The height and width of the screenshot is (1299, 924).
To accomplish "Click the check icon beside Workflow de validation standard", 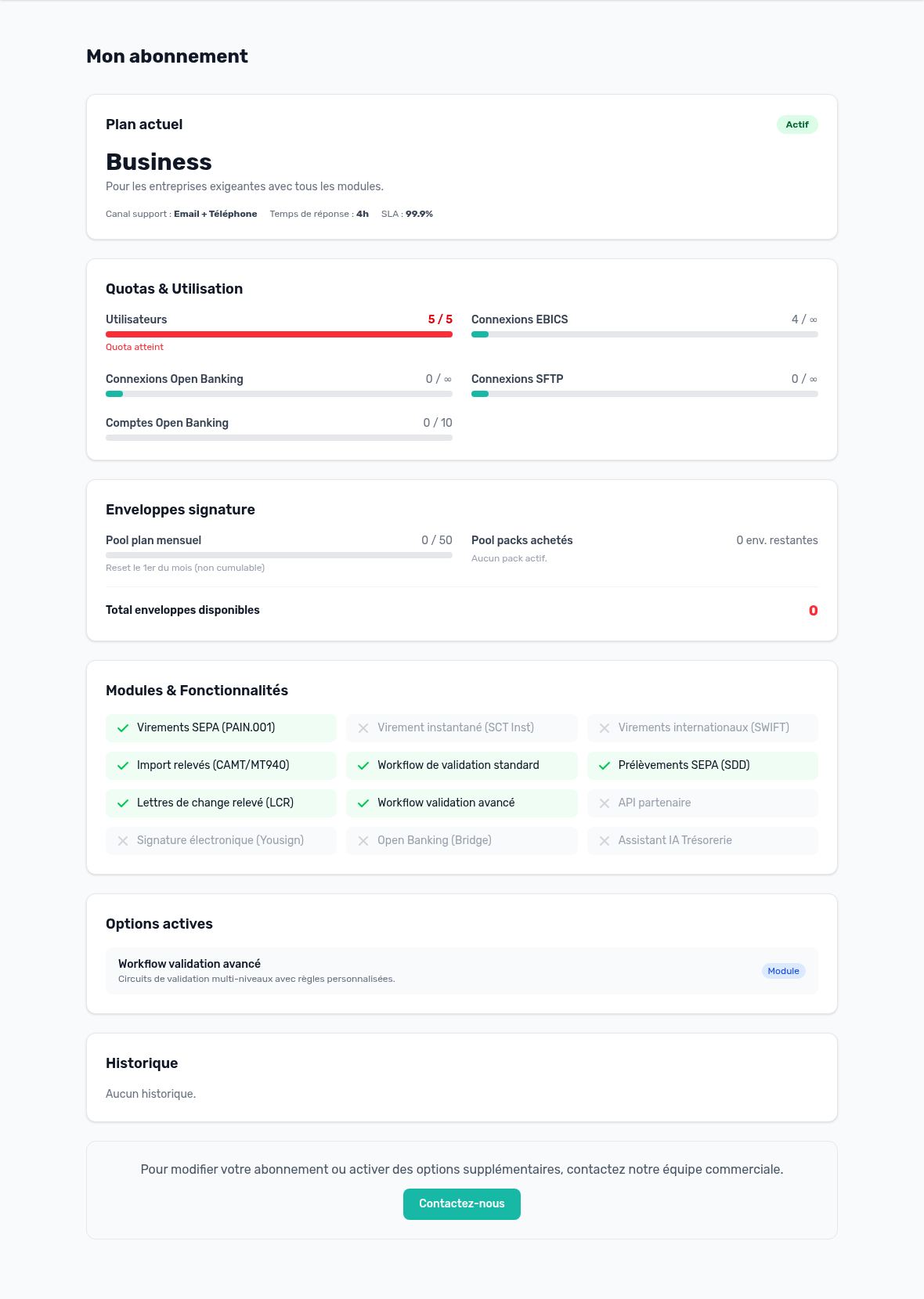I will pyautogui.click(x=363, y=766).
